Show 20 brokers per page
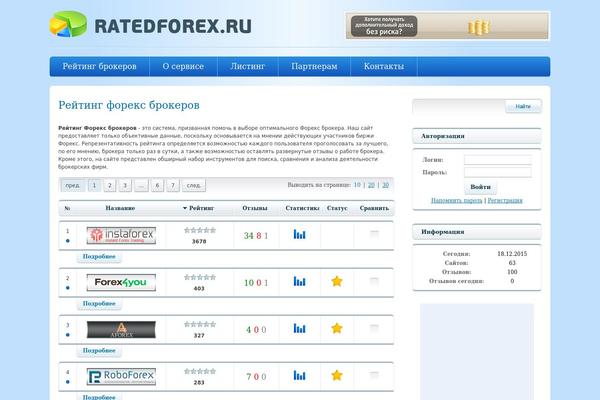The width and height of the screenshot is (600, 400). (371, 185)
